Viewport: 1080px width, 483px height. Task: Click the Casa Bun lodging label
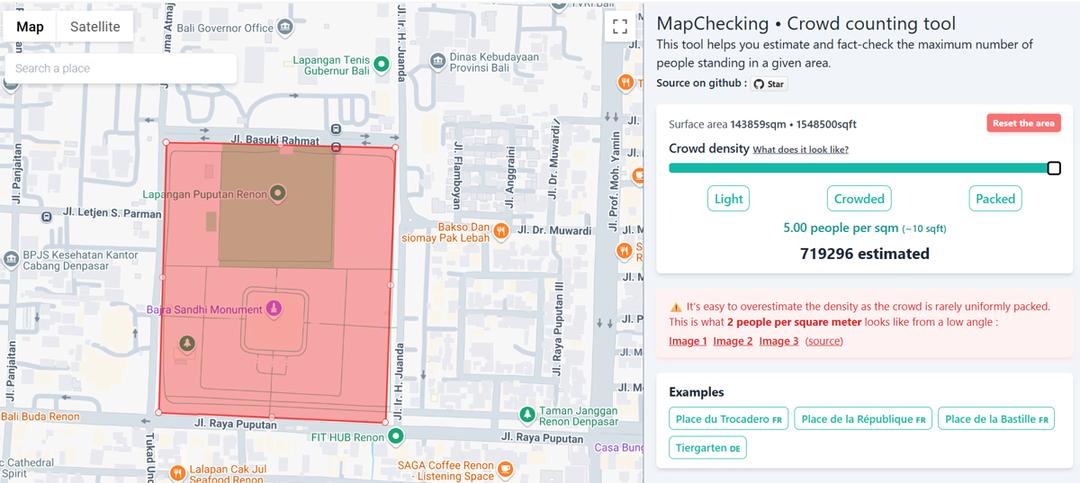coord(619,448)
